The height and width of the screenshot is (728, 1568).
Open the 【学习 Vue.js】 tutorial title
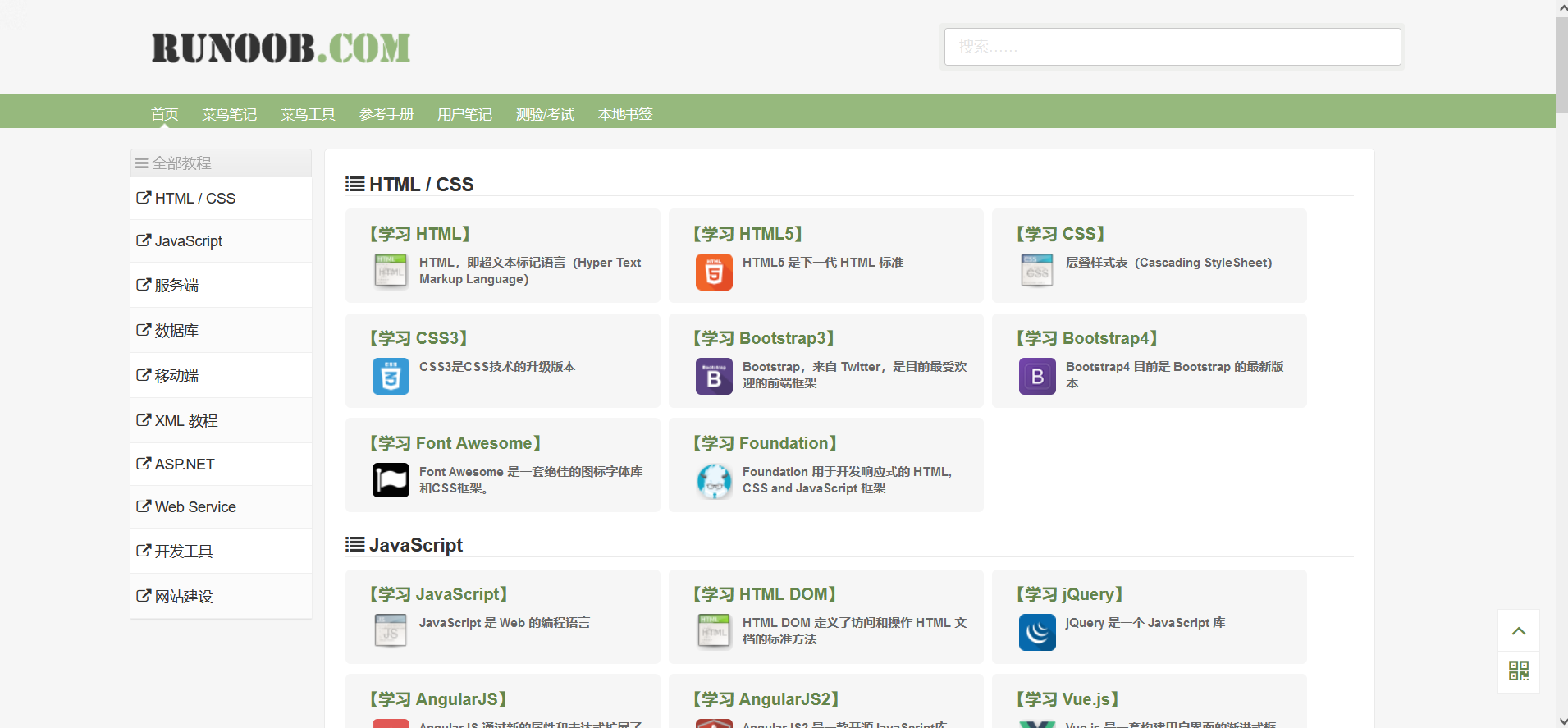(x=1067, y=699)
